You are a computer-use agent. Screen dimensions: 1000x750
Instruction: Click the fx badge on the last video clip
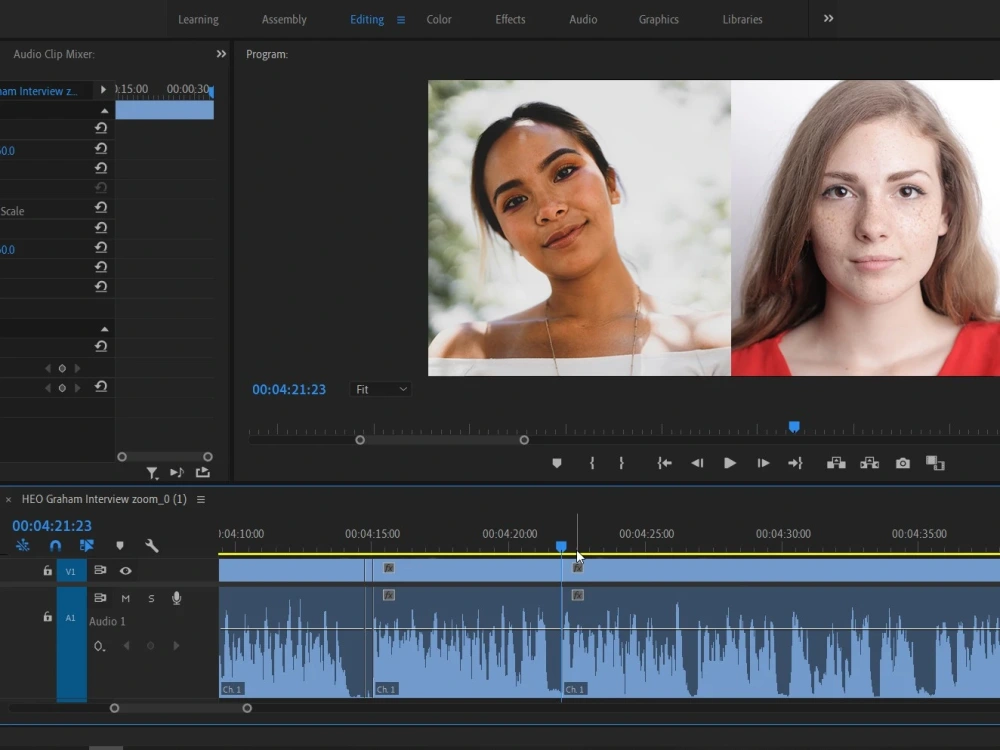[578, 568]
